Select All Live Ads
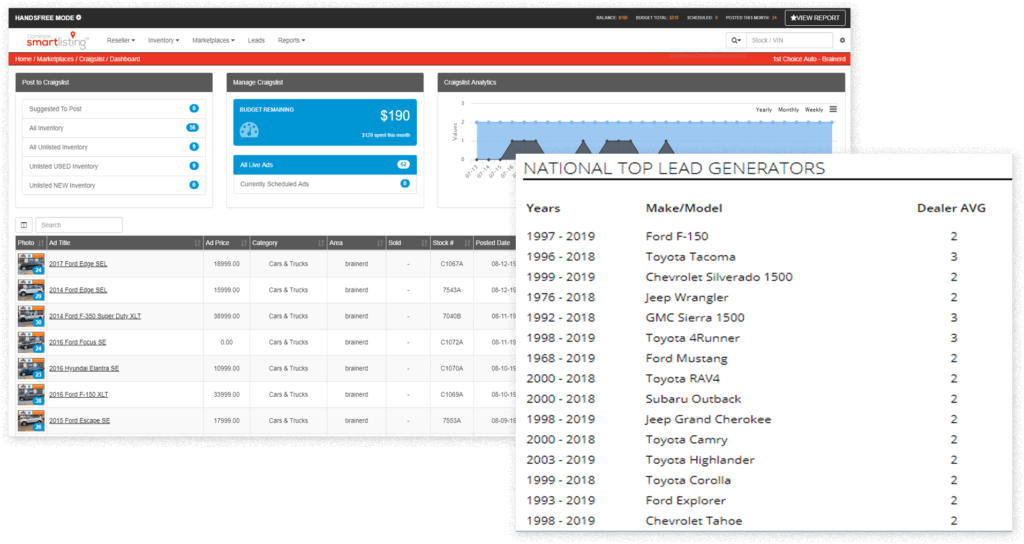Image resolution: width=1024 pixels, height=544 pixels. pyautogui.click(x=325, y=165)
